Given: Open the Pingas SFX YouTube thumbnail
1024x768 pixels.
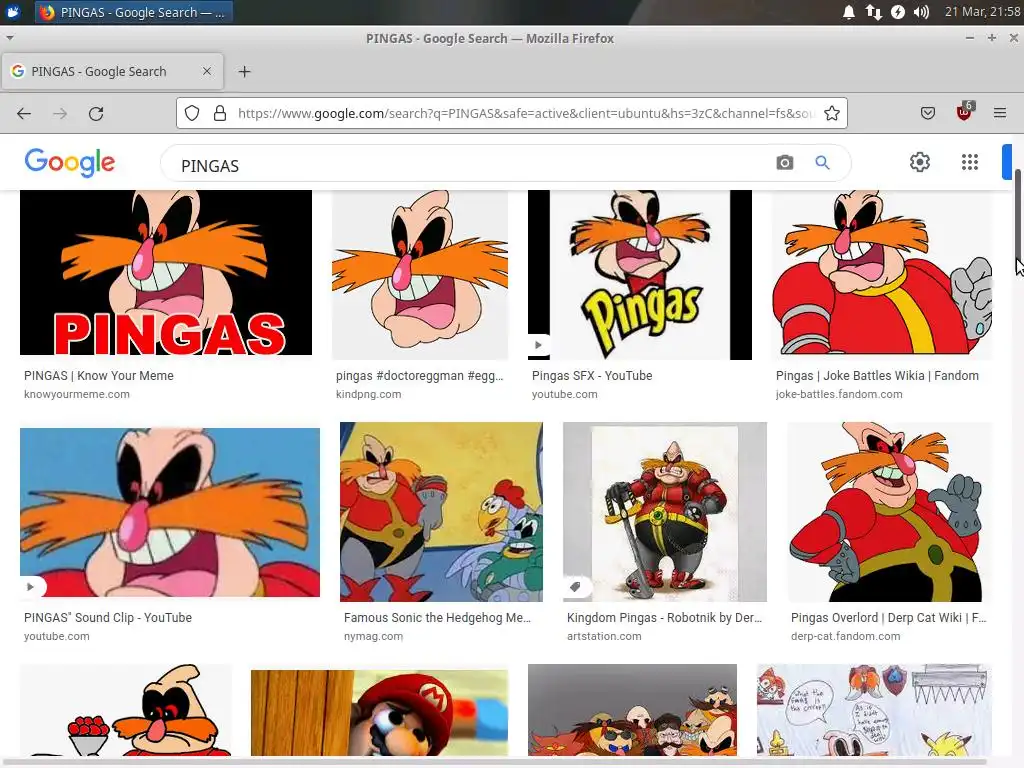Looking at the screenshot, I should pyautogui.click(x=640, y=274).
